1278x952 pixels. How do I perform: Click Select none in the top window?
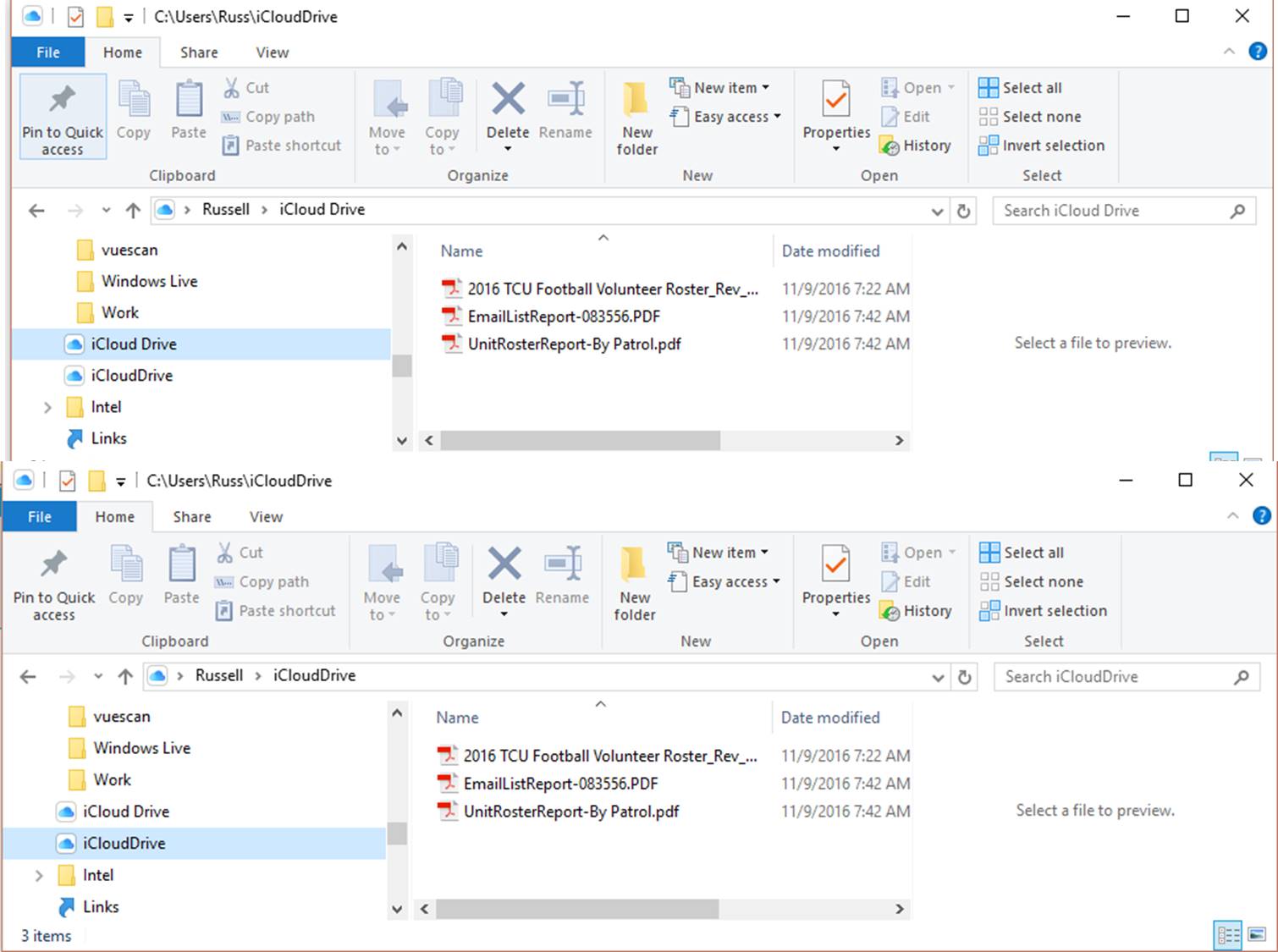[1030, 117]
